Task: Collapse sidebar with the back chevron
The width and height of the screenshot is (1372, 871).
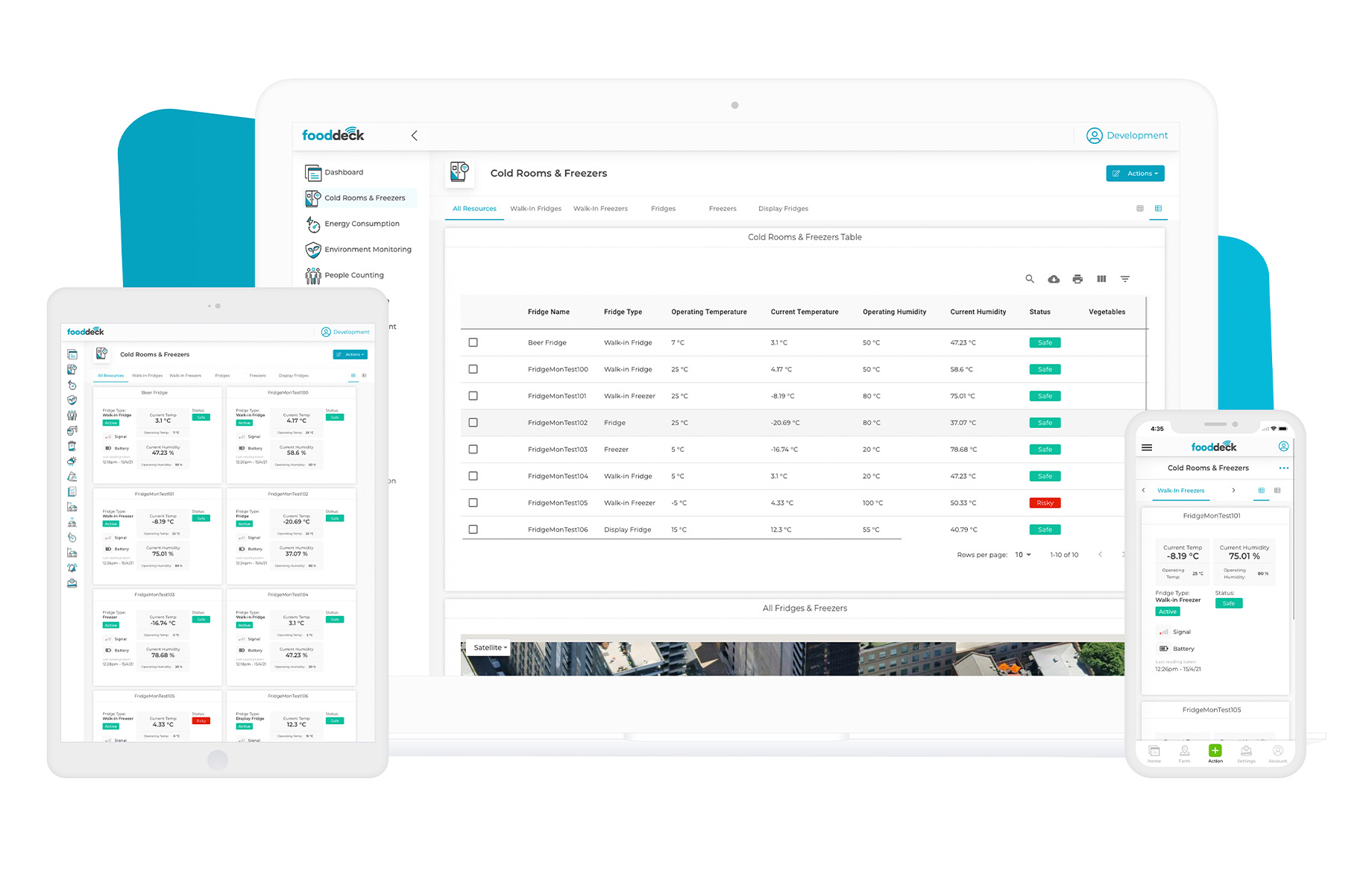Action: coord(415,136)
